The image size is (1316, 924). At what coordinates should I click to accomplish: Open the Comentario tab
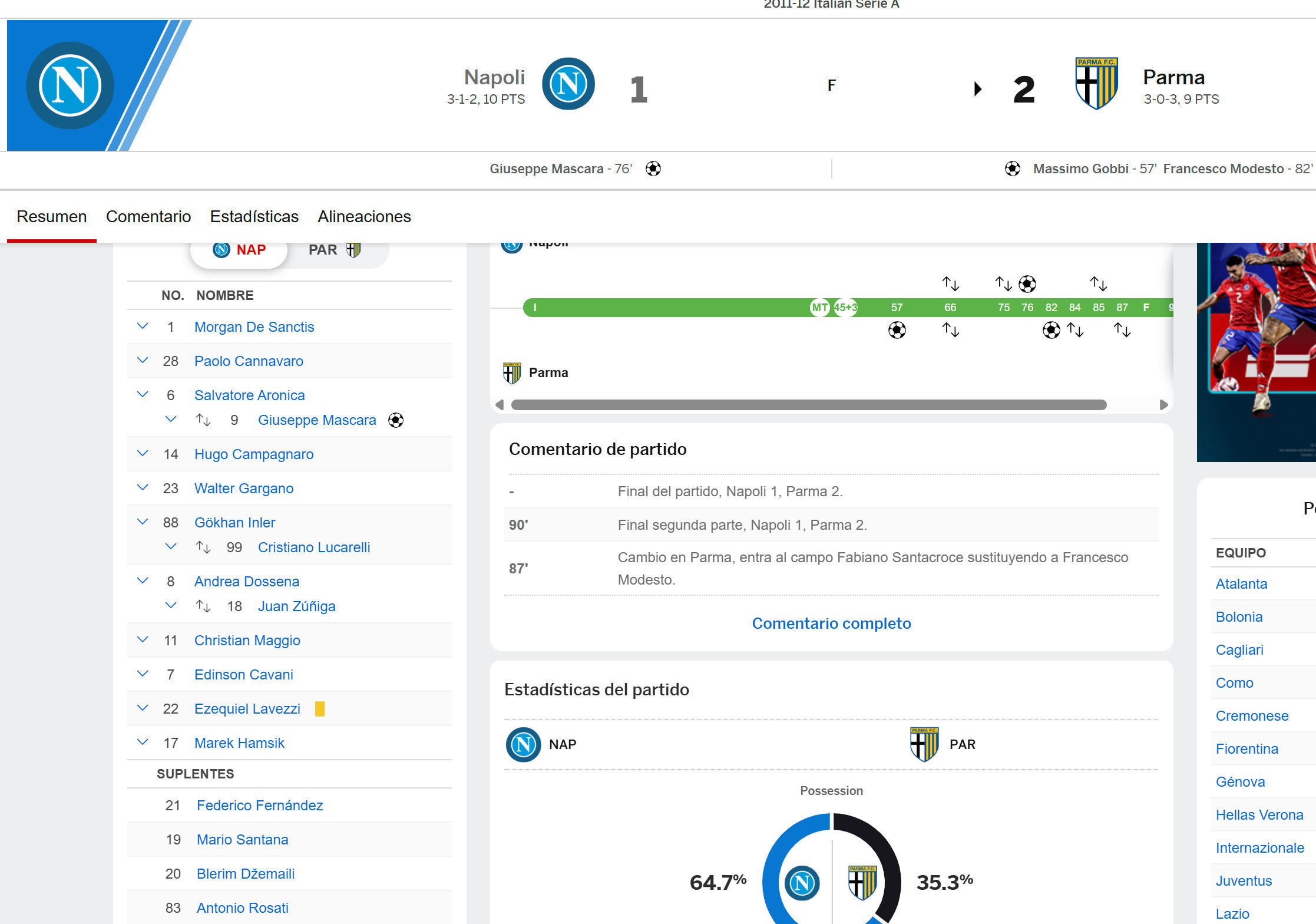(148, 217)
